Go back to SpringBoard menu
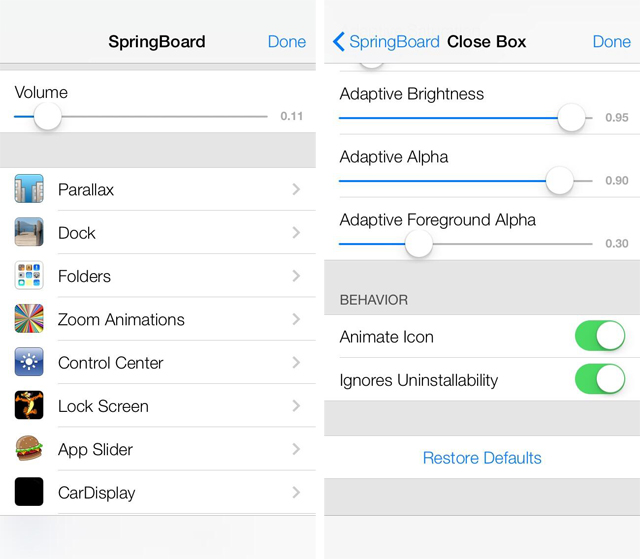The image size is (640, 559). coord(386,42)
